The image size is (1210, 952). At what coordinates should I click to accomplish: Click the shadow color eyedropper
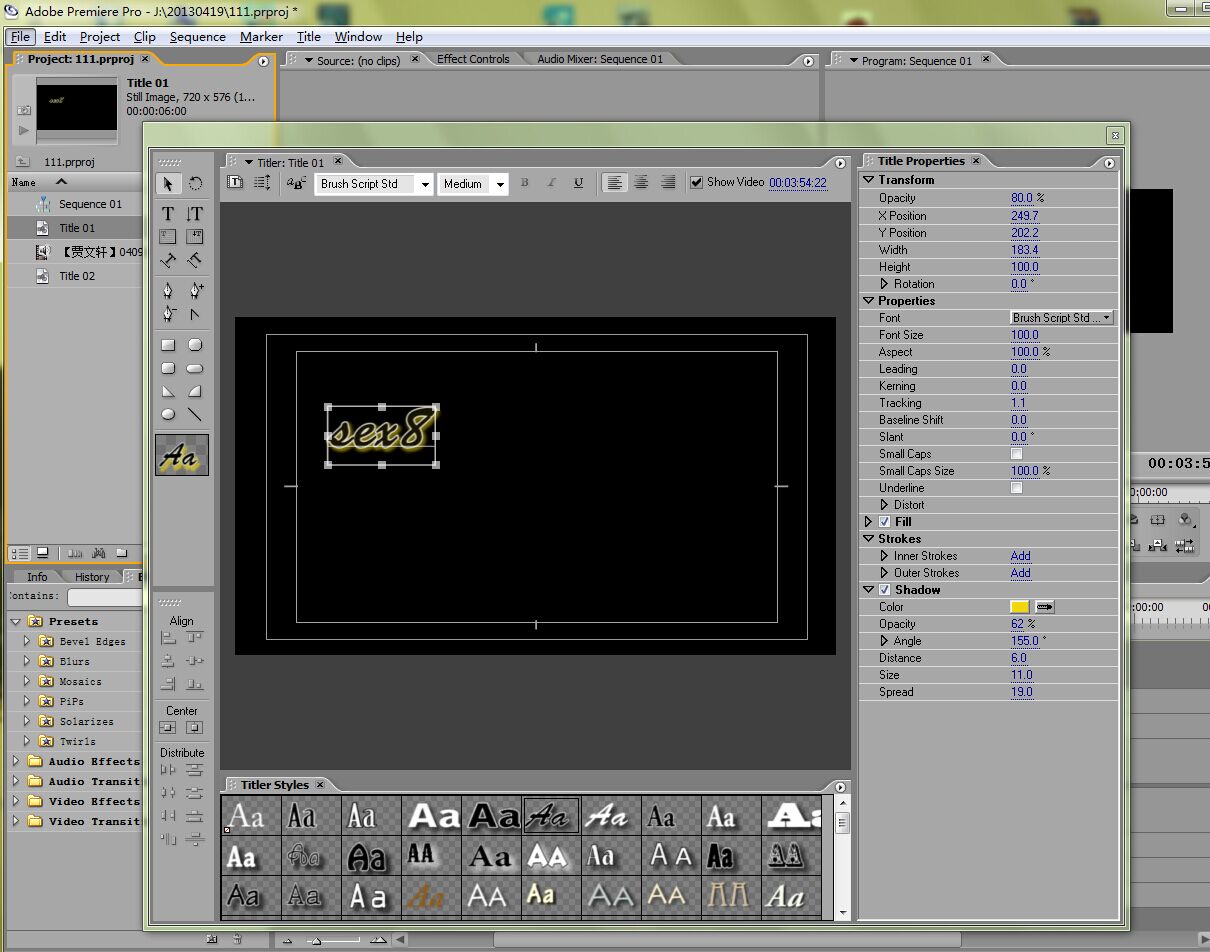1044,607
